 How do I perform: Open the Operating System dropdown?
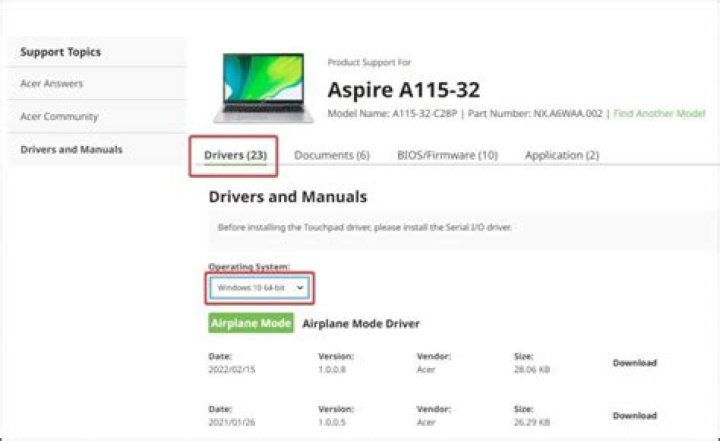(259, 288)
